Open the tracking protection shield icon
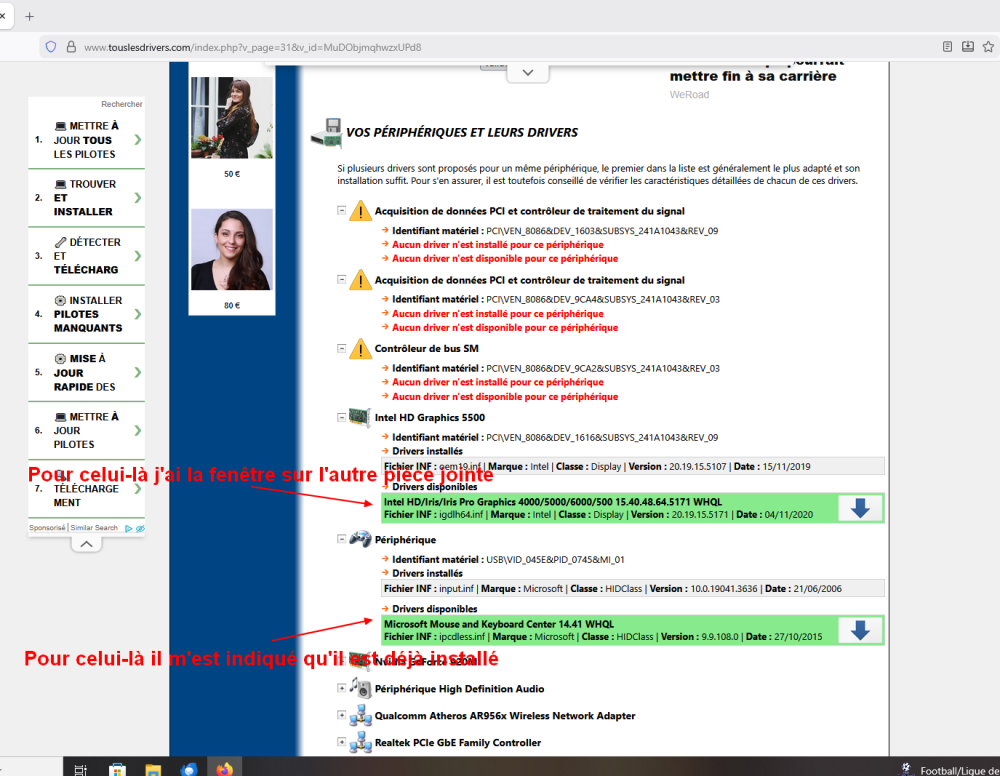 (50, 46)
